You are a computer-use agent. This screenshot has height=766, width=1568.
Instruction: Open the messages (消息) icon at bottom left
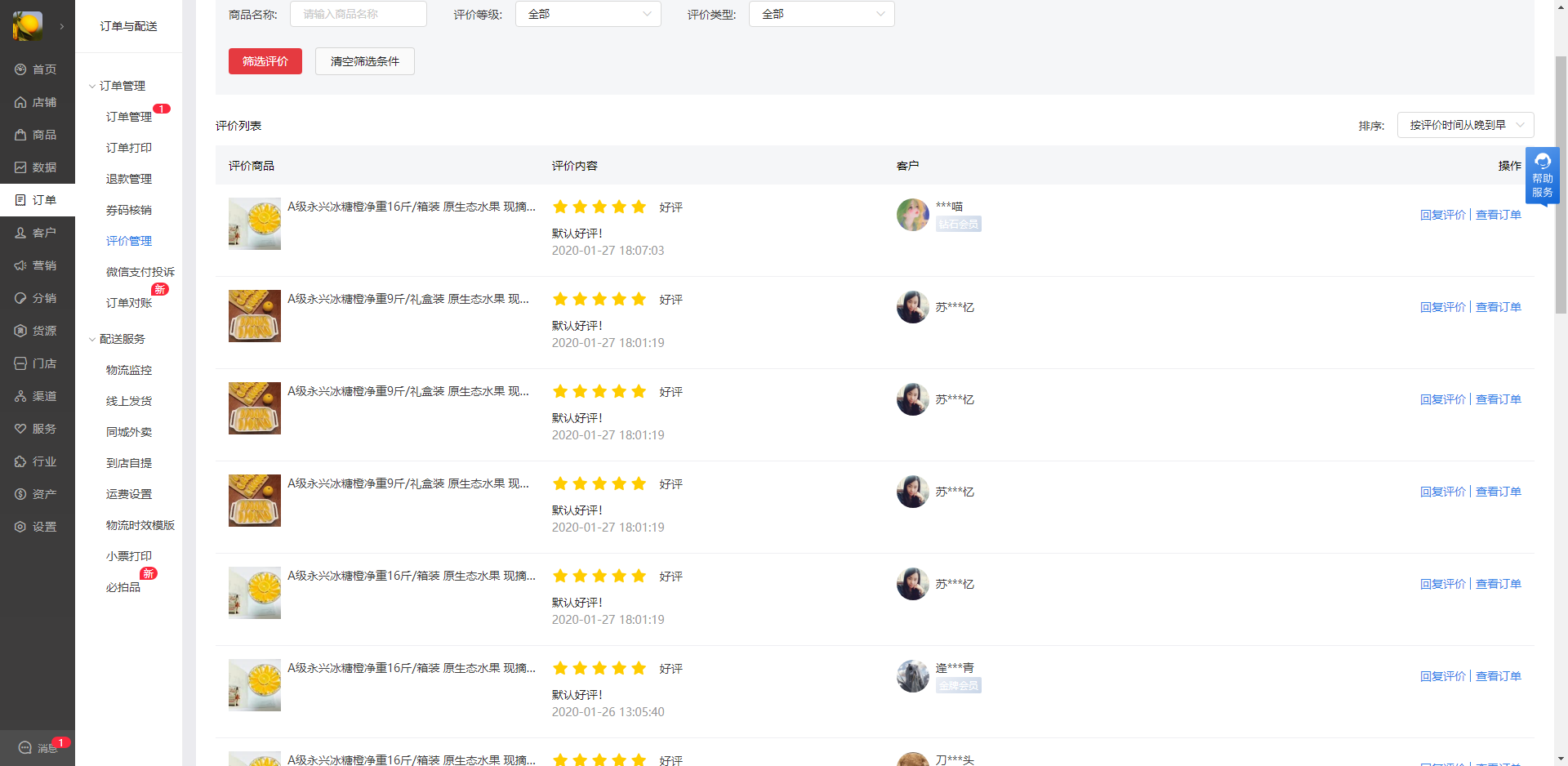25,747
